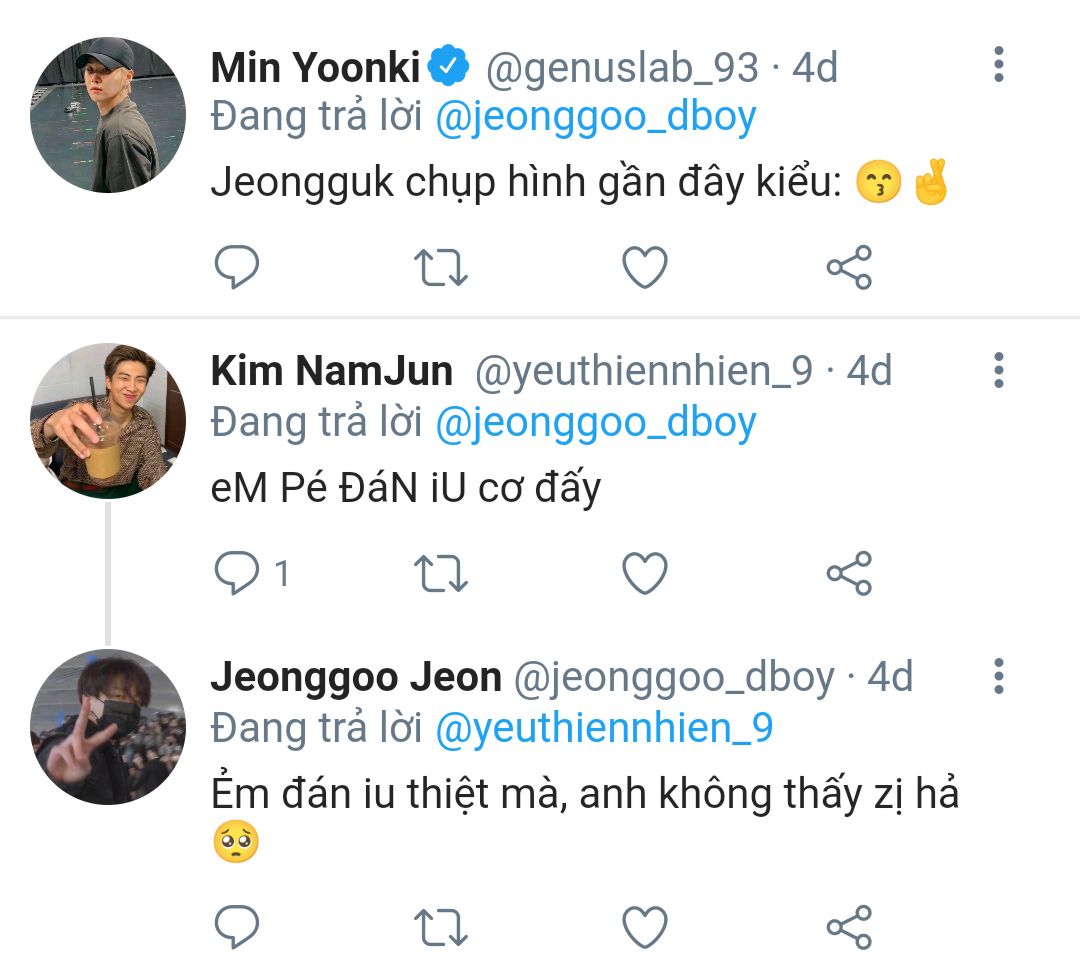The image size is (1080, 969).
Task: Retweet Jeonggoo Jeon's tweet
Action: pos(441,927)
